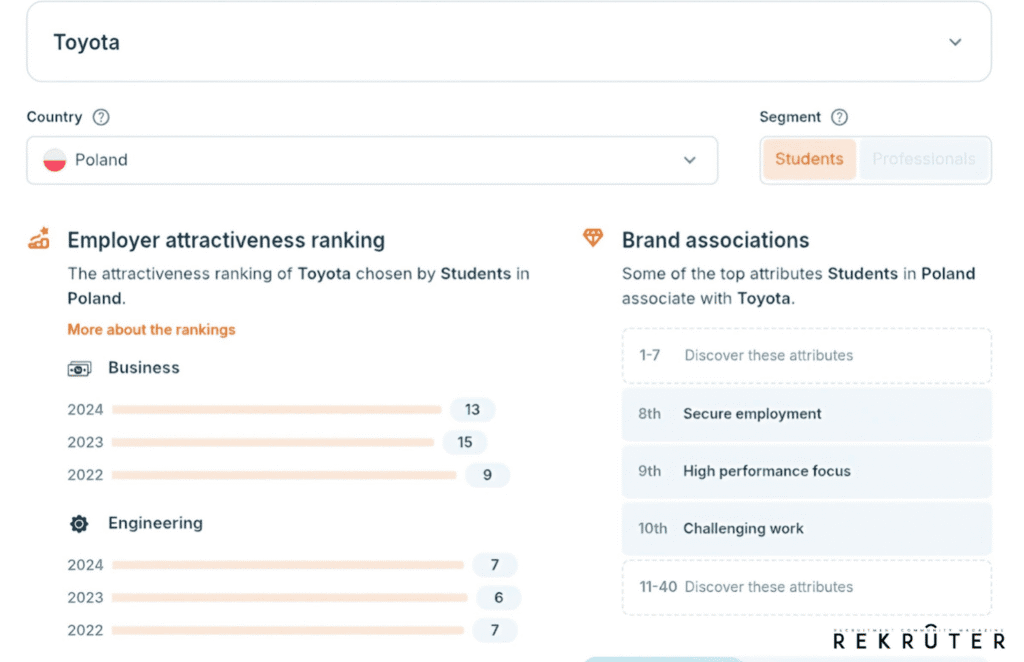Click the Poland flag icon
This screenshot has width=1024, height=662.
pos(55,160)
